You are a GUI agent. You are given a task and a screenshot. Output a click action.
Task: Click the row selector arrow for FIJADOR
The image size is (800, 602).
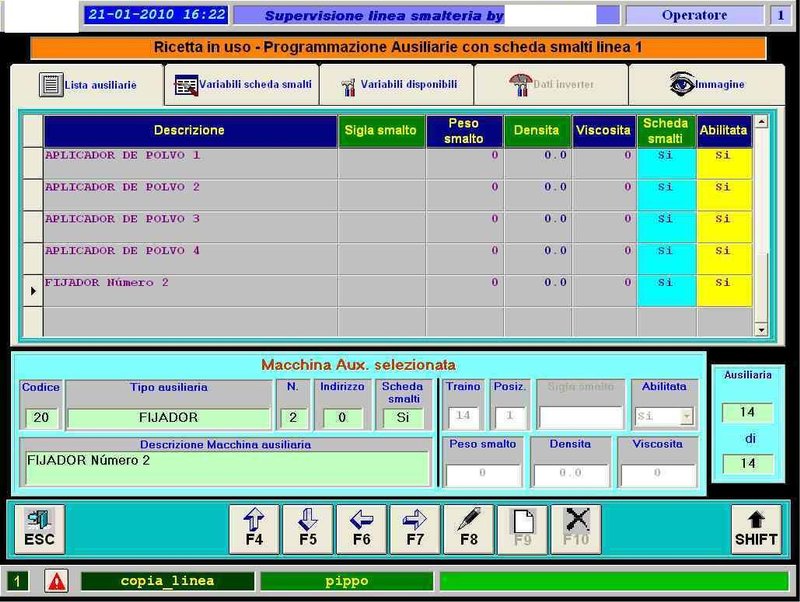(x=33, y=291)
